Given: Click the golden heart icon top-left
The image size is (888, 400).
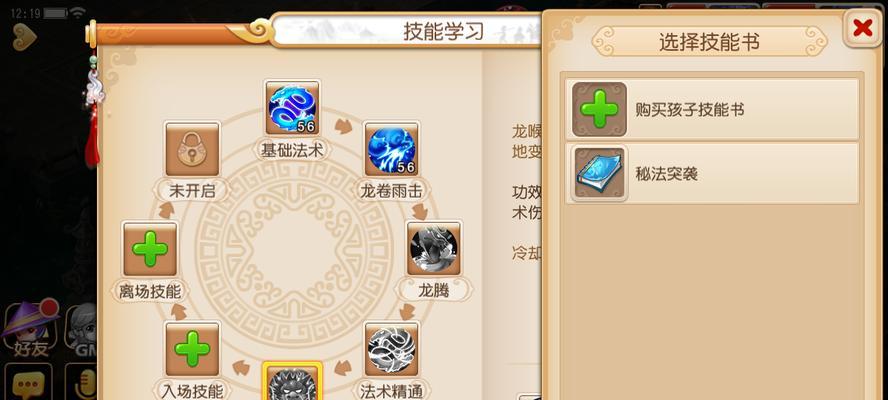Looking at the screenshot, I should [24, 37].
